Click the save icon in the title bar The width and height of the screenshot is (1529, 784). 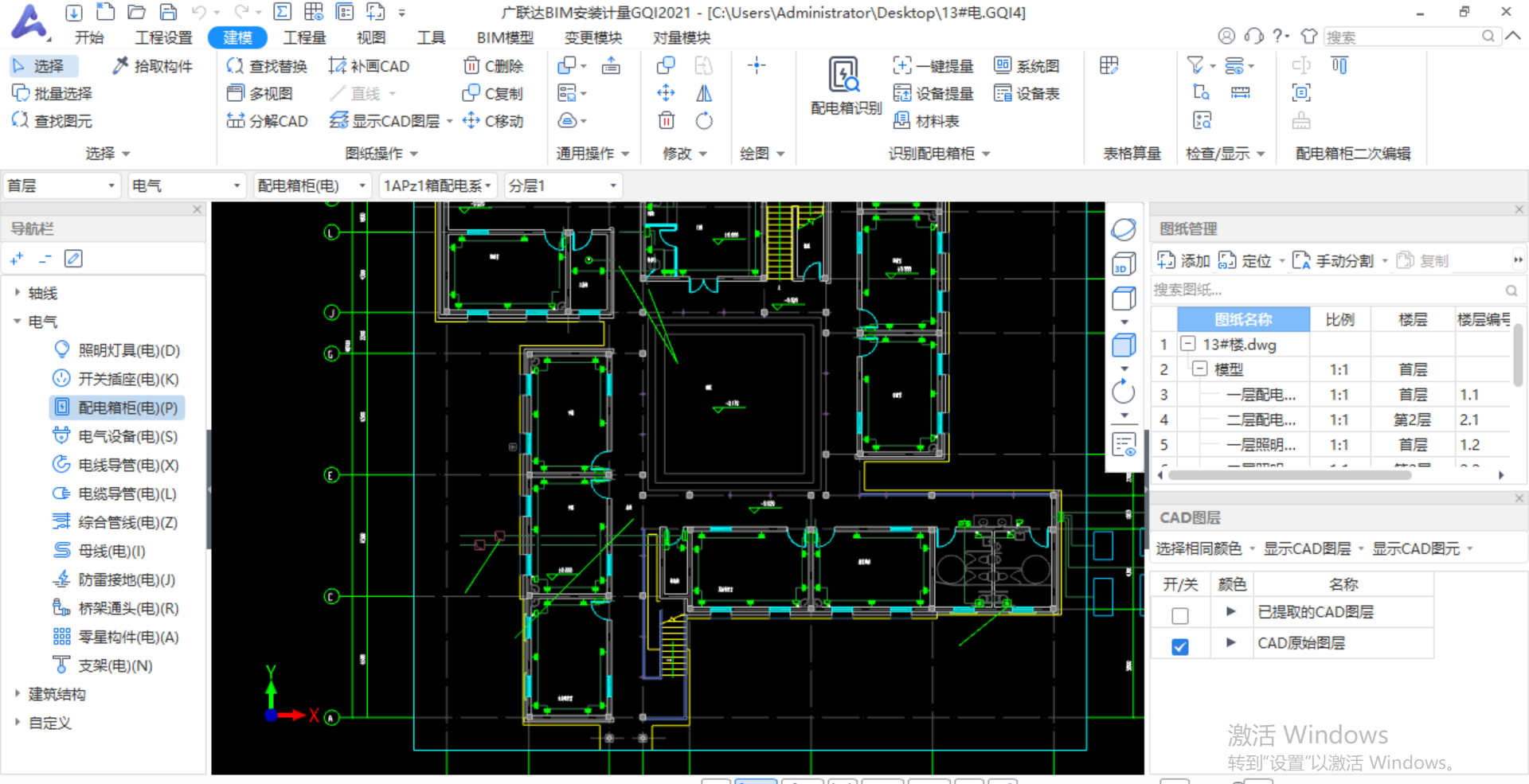168,12
